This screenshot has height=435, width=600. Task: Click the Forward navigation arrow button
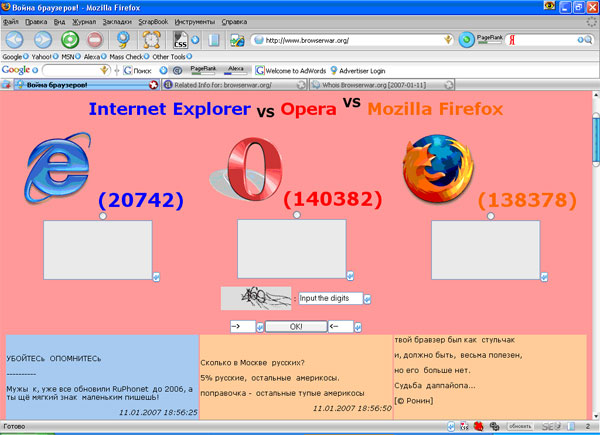44,41
